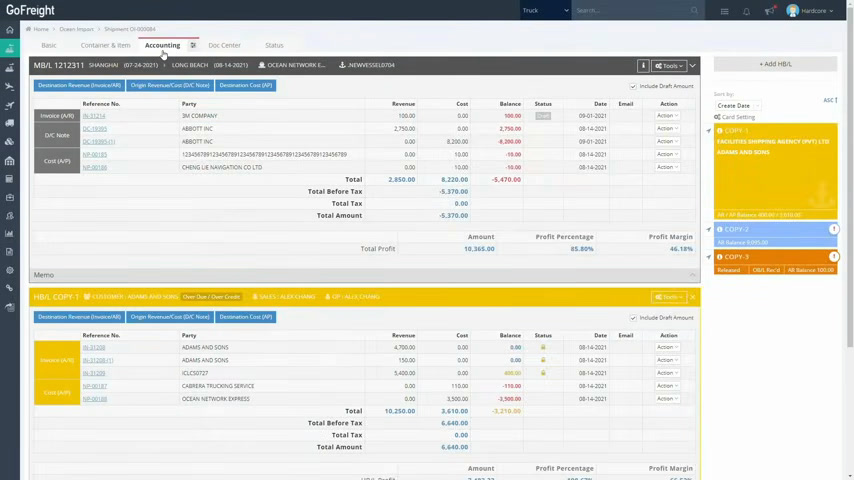
Task: Open the ocean ship module in the sidebar
Action: [x=10, y=49]
